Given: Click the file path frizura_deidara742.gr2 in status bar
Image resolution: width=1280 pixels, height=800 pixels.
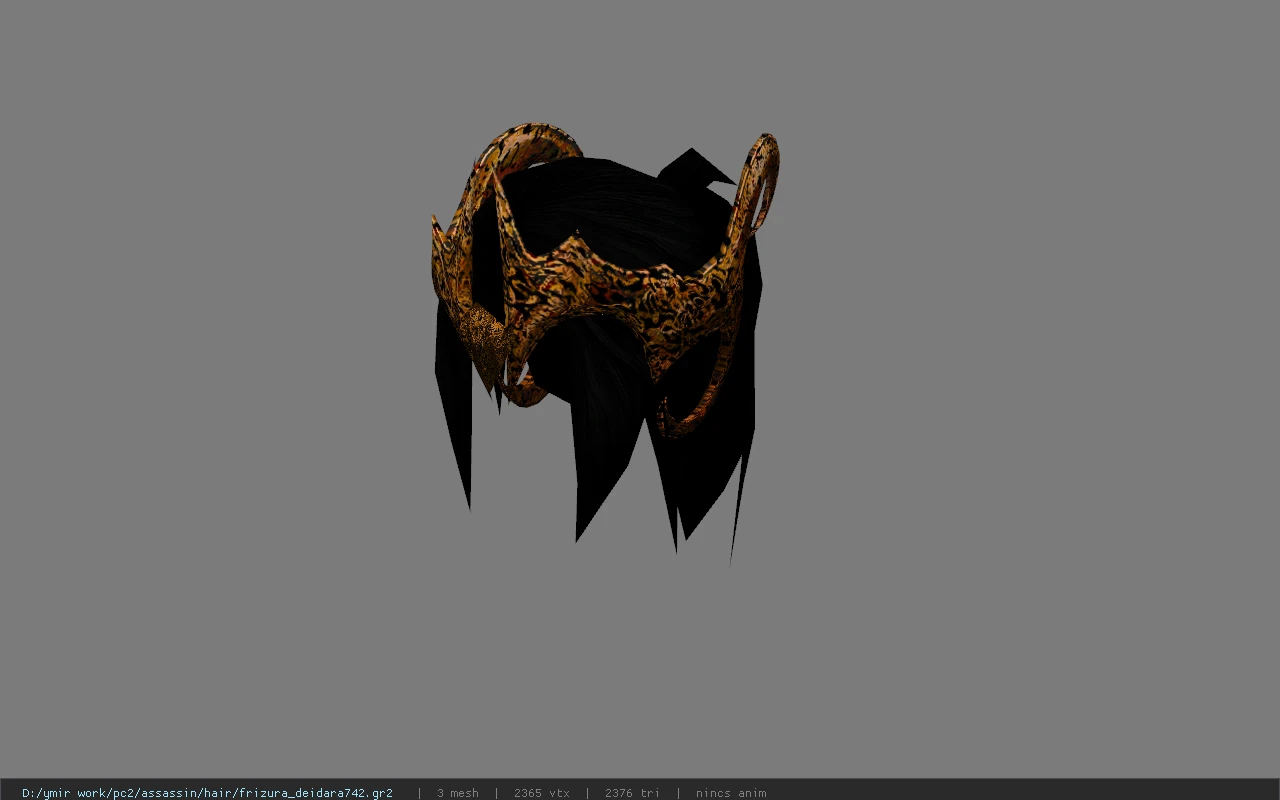Looking at the screenshot, I should click(x=207, y=793).
